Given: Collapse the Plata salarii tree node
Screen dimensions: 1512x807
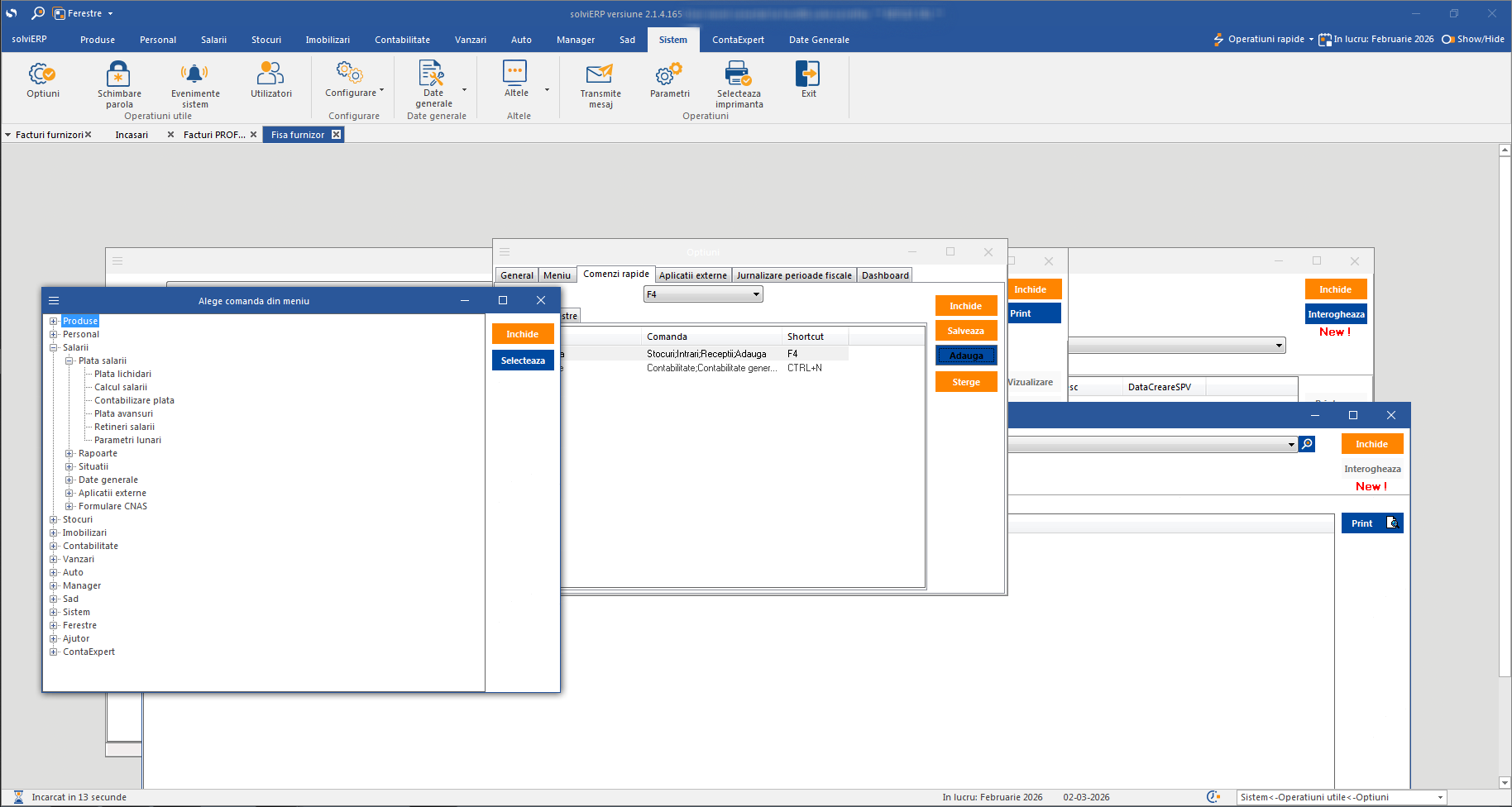Looking at the screenshot, I should tap(69, 361).
